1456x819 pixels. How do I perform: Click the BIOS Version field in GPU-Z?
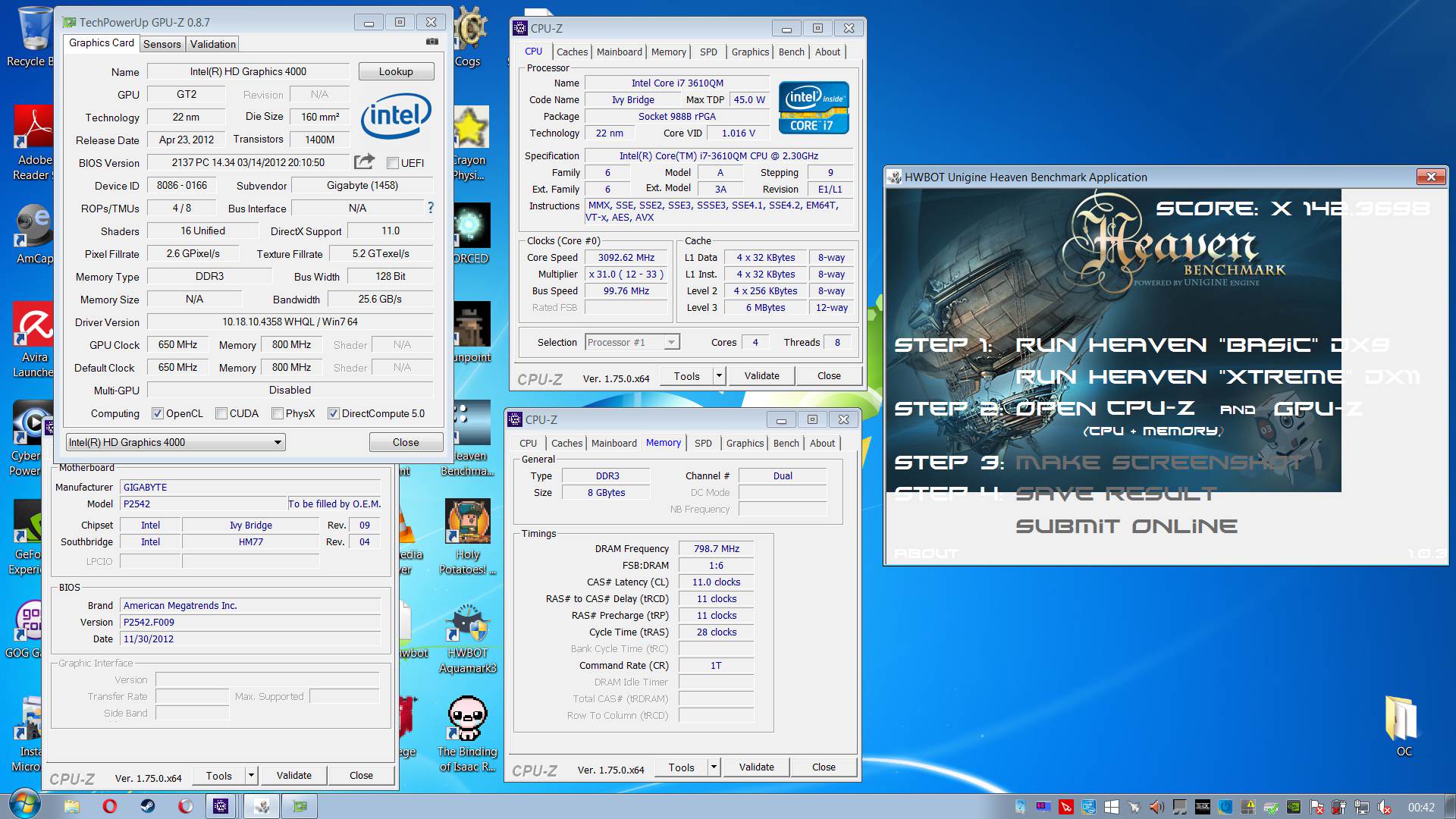(248, 162)
